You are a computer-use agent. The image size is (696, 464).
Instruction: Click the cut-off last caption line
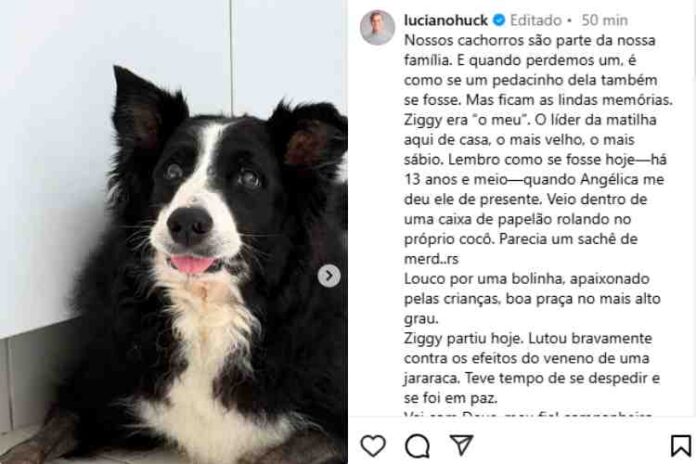(x=528, y=415)
